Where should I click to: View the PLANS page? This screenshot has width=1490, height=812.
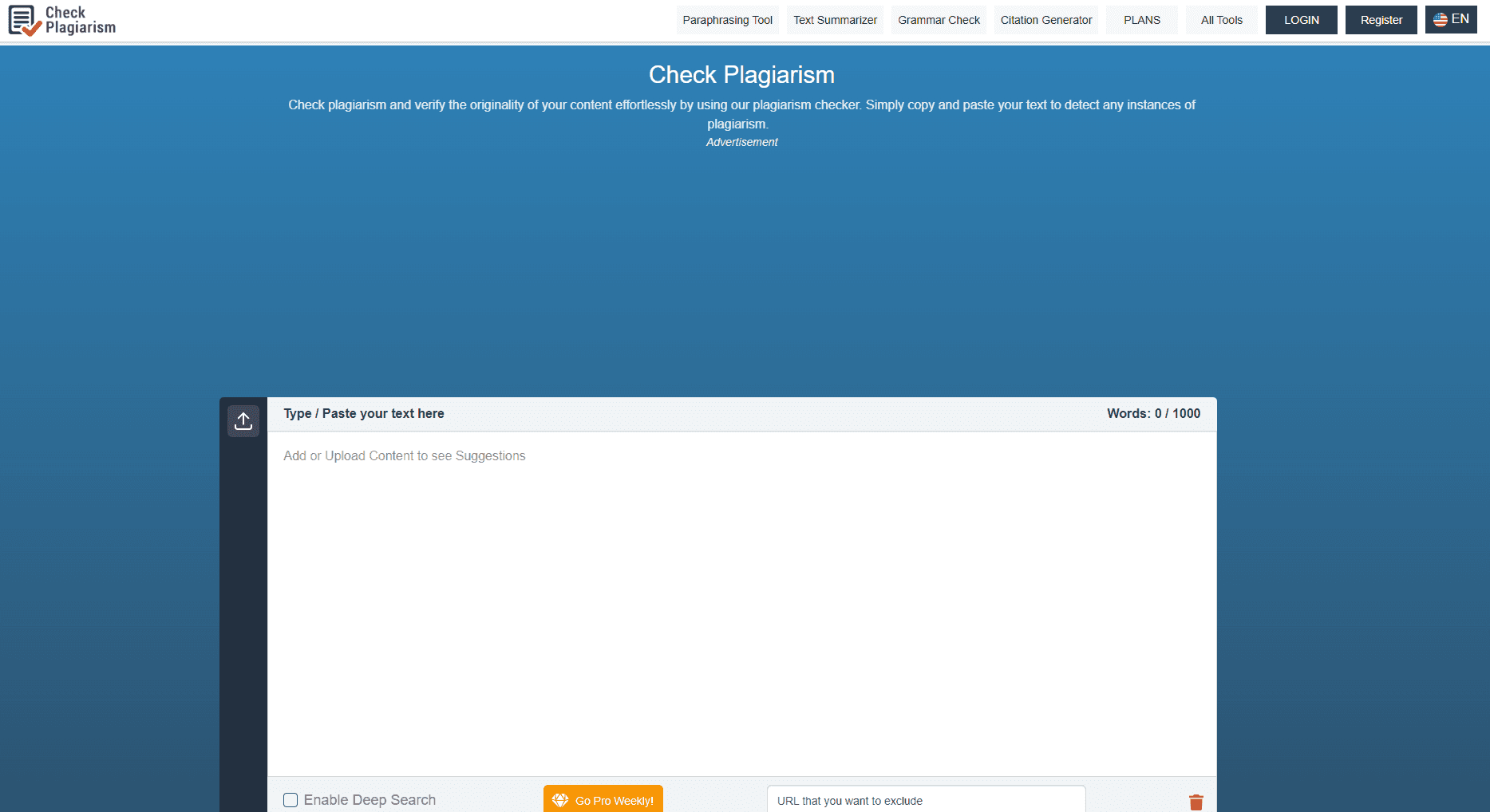pyautogui.click(x=1141, y=20)
